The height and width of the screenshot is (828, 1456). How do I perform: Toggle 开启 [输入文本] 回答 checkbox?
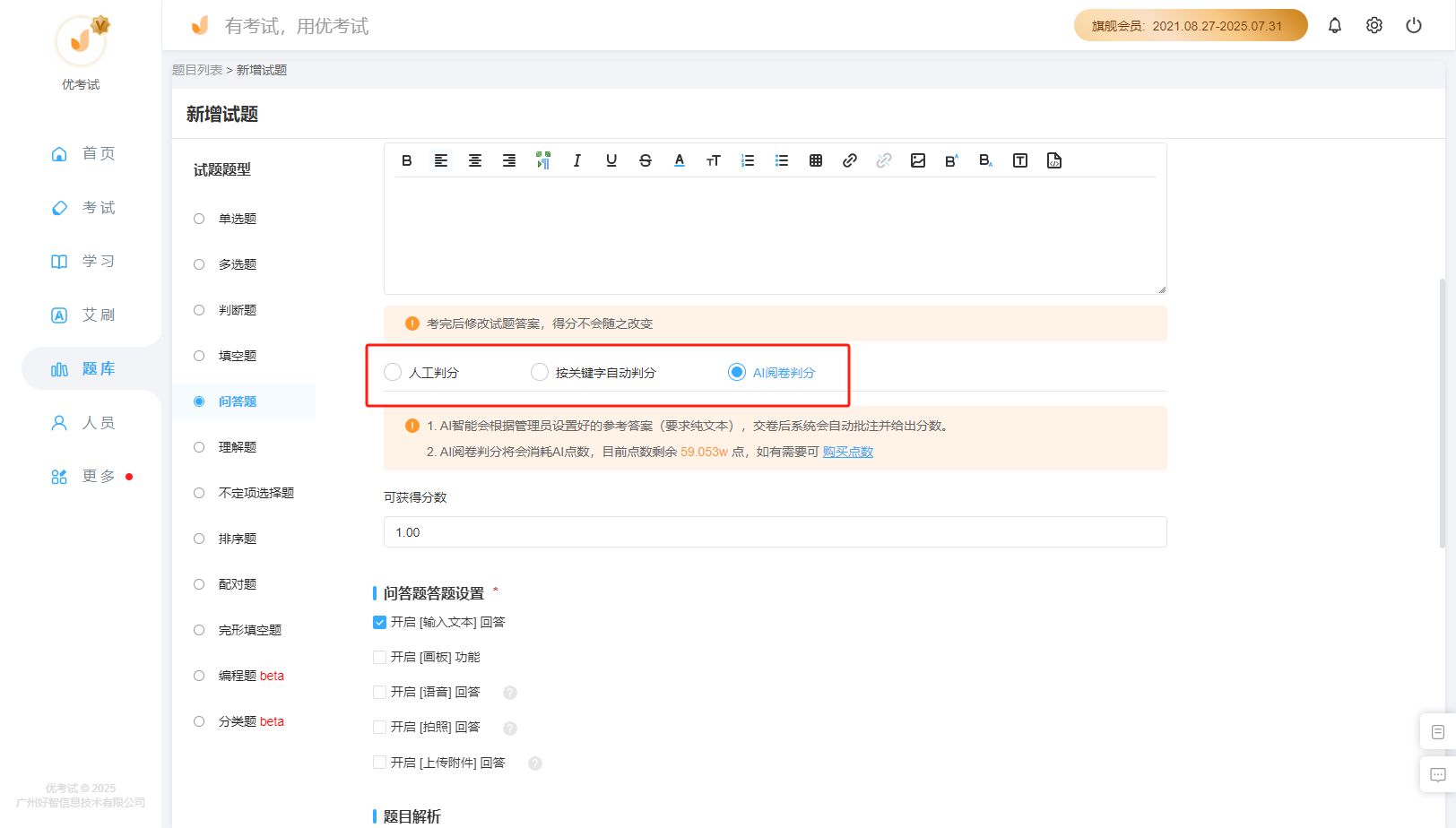point(380,622)
